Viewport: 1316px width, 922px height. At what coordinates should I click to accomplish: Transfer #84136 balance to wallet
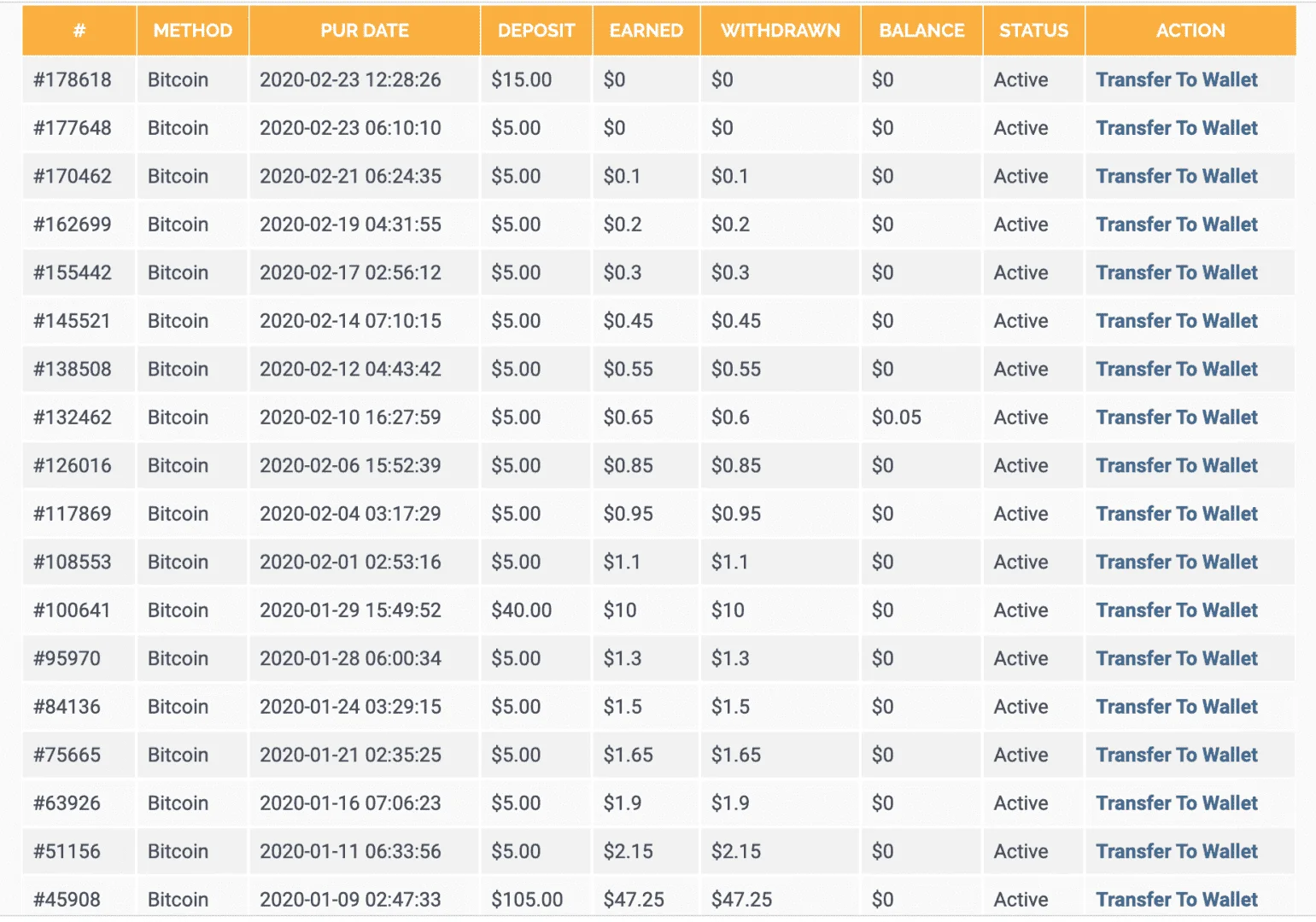coord(1176,707)
